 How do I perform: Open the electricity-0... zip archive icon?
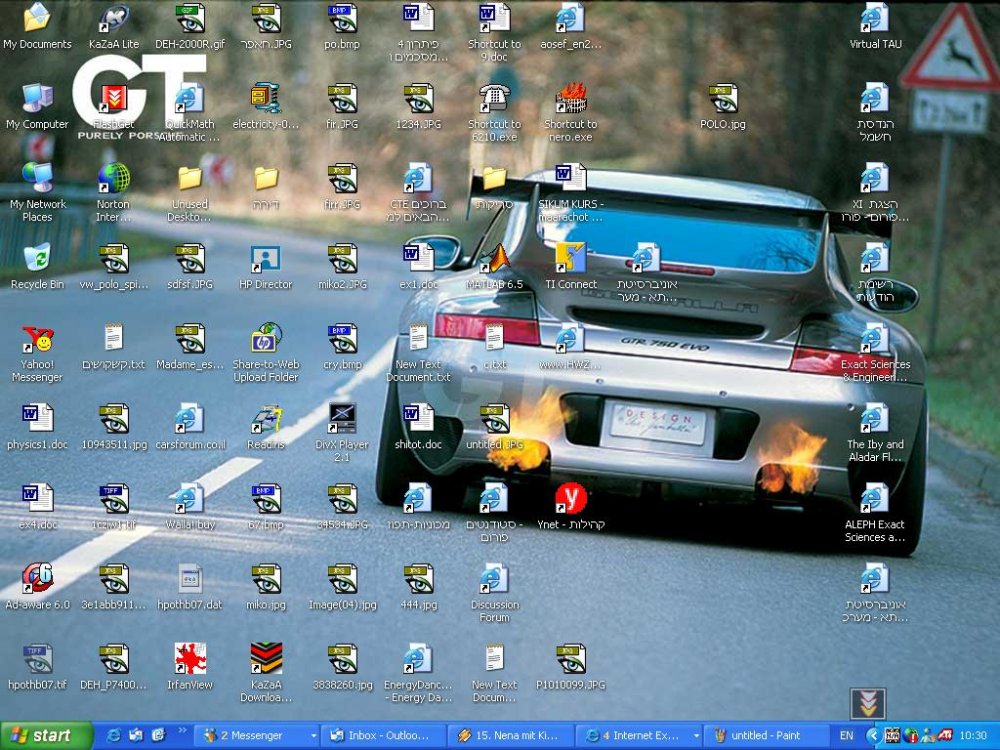click(x=265, y=98)
